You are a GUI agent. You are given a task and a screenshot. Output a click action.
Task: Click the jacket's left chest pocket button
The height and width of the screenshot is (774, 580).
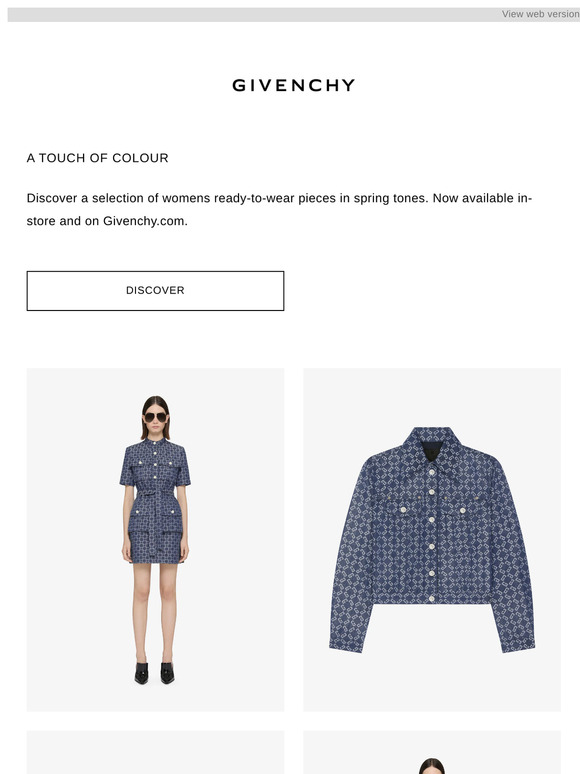point(404,510)
